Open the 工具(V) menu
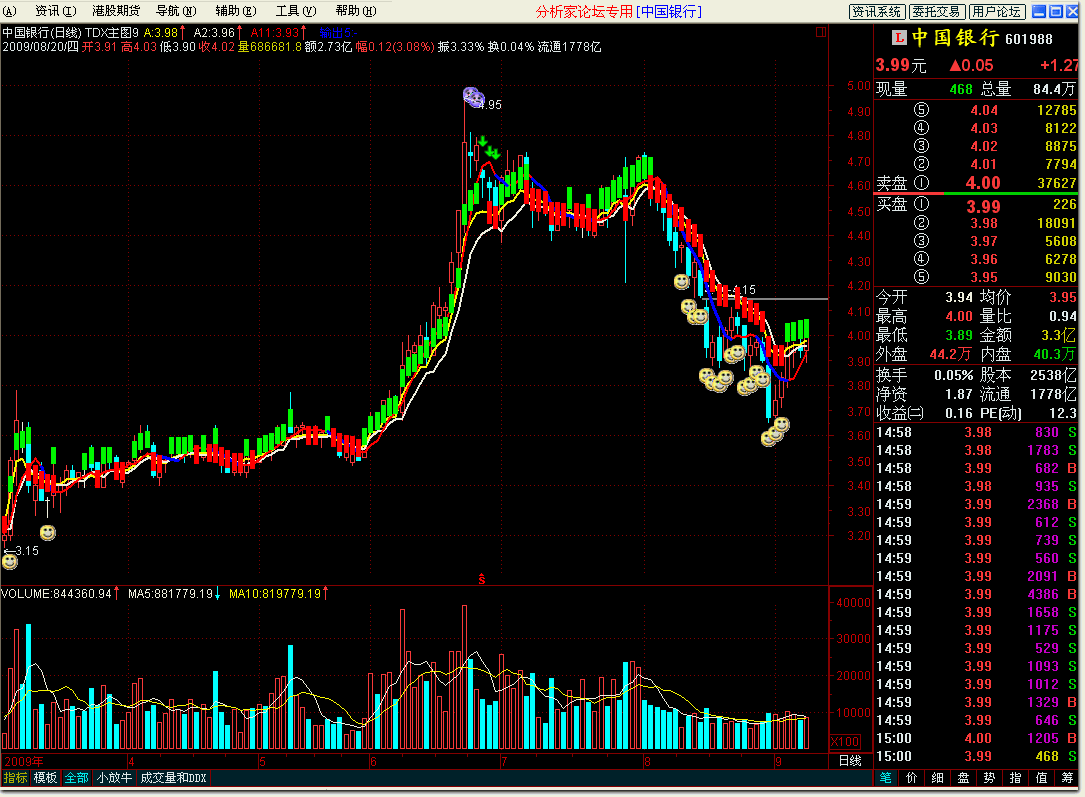Screen dimensions: 1085x797 pyautogui.click(x=295, y=11)
